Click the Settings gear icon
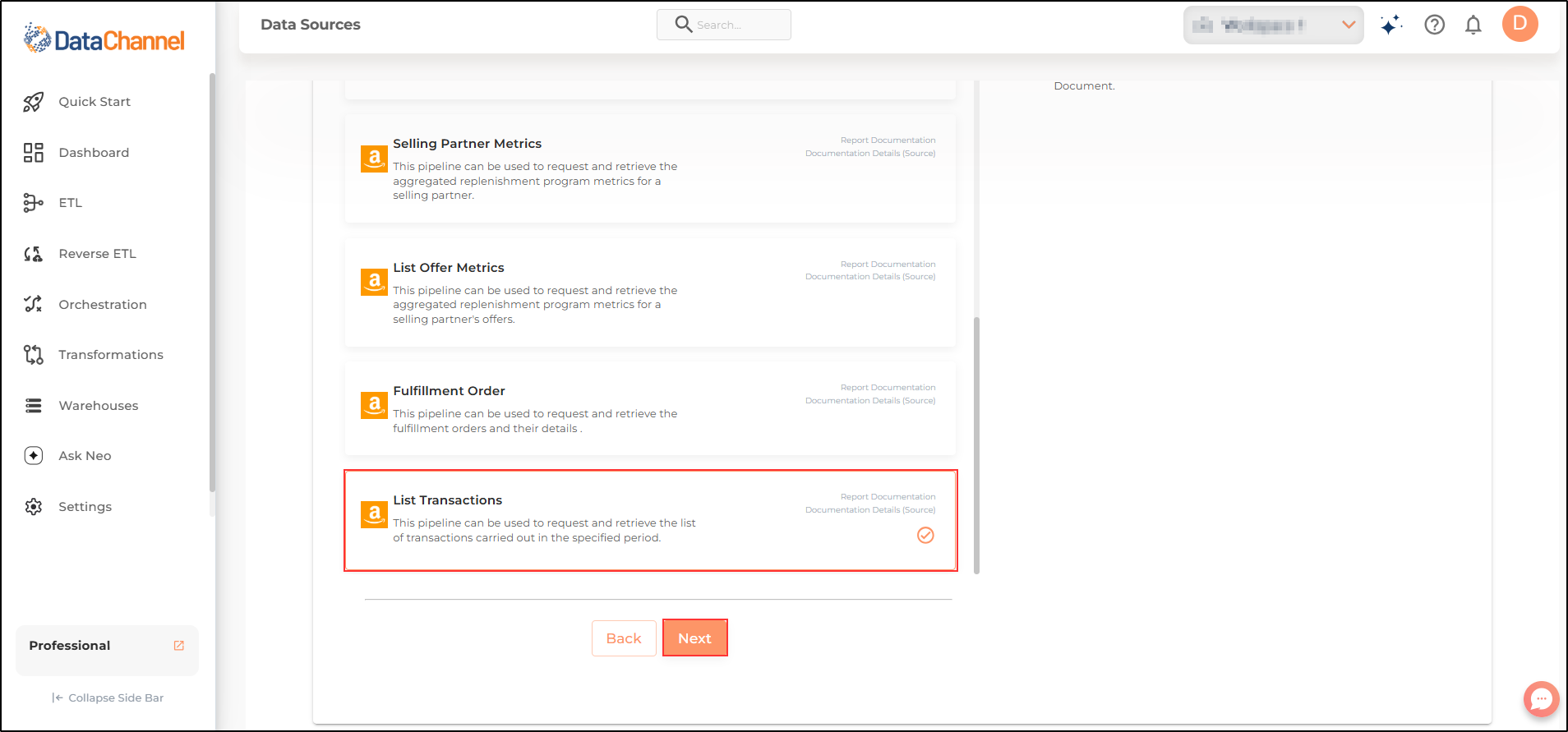Image resolution: width=1568 pixels, height=732 pixels. pyautogui.click(x=33, y=507)
